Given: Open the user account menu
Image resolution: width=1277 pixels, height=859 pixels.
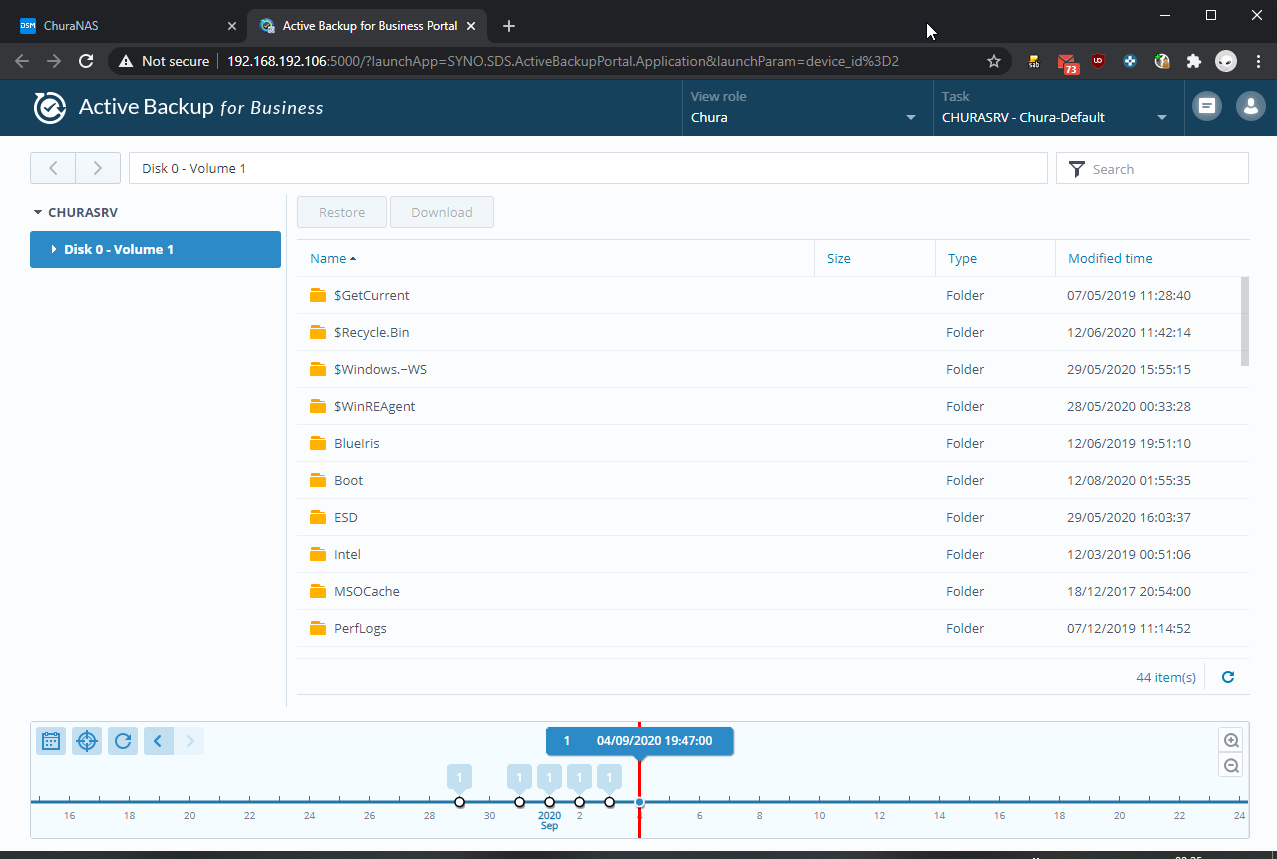Looking at the screenshot, I should click(1250, 107).
